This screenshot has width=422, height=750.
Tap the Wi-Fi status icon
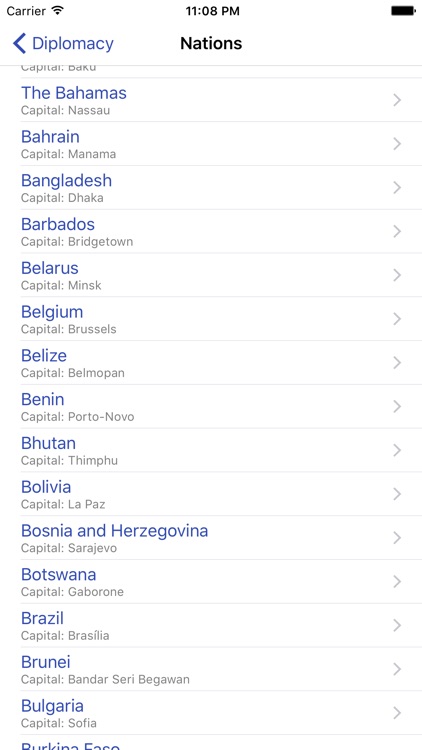(58, 11)
